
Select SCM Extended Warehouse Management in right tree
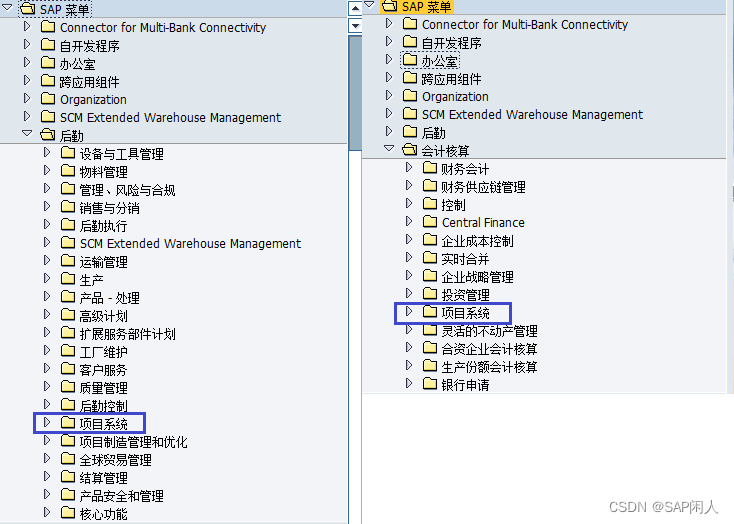pyautogui.click(x=533, y=115)
